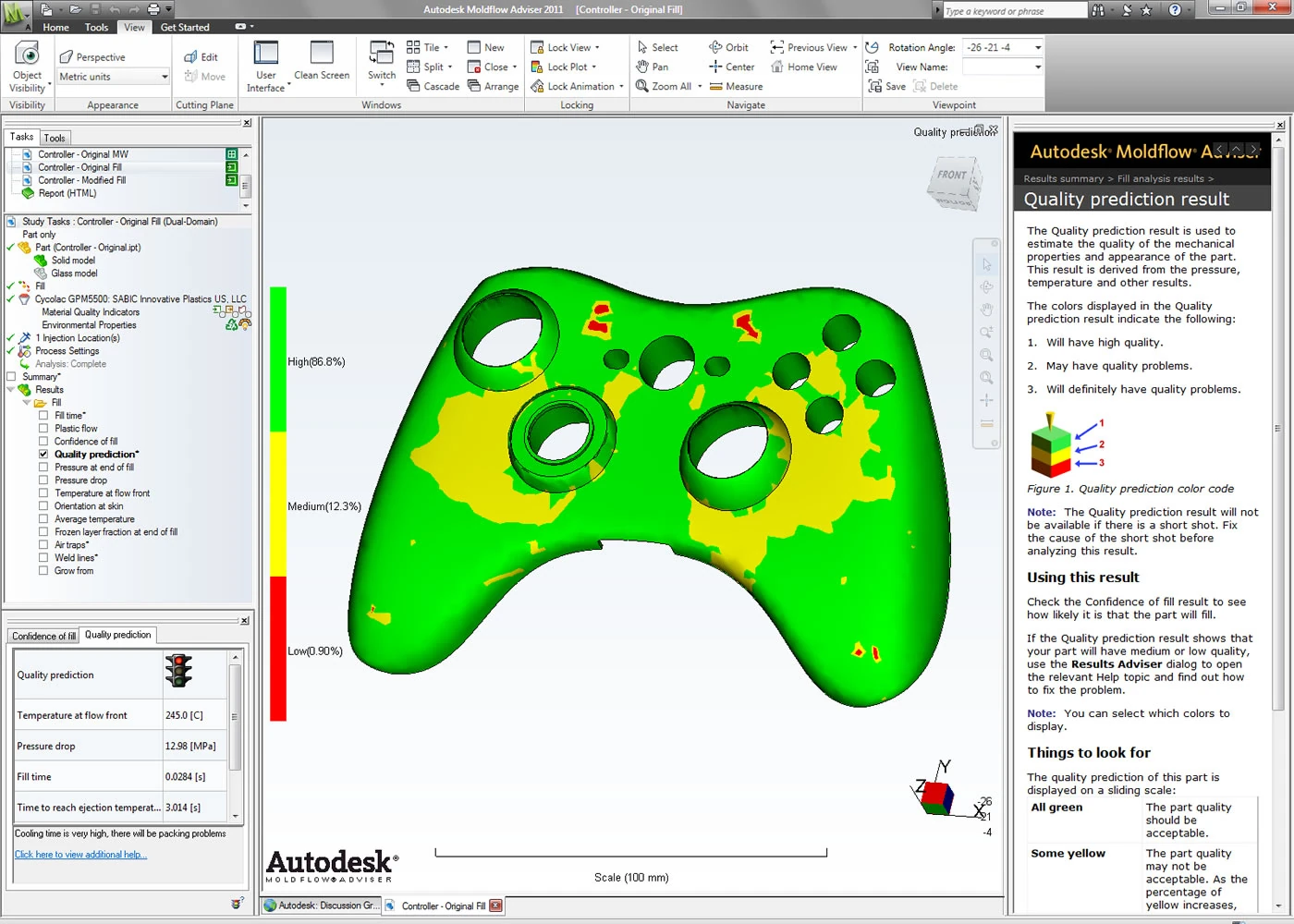Viewport: 1294px width, 924px height.
Task: Save the current viewpoint
Action: pyautogui.click(x=886, y=86)
